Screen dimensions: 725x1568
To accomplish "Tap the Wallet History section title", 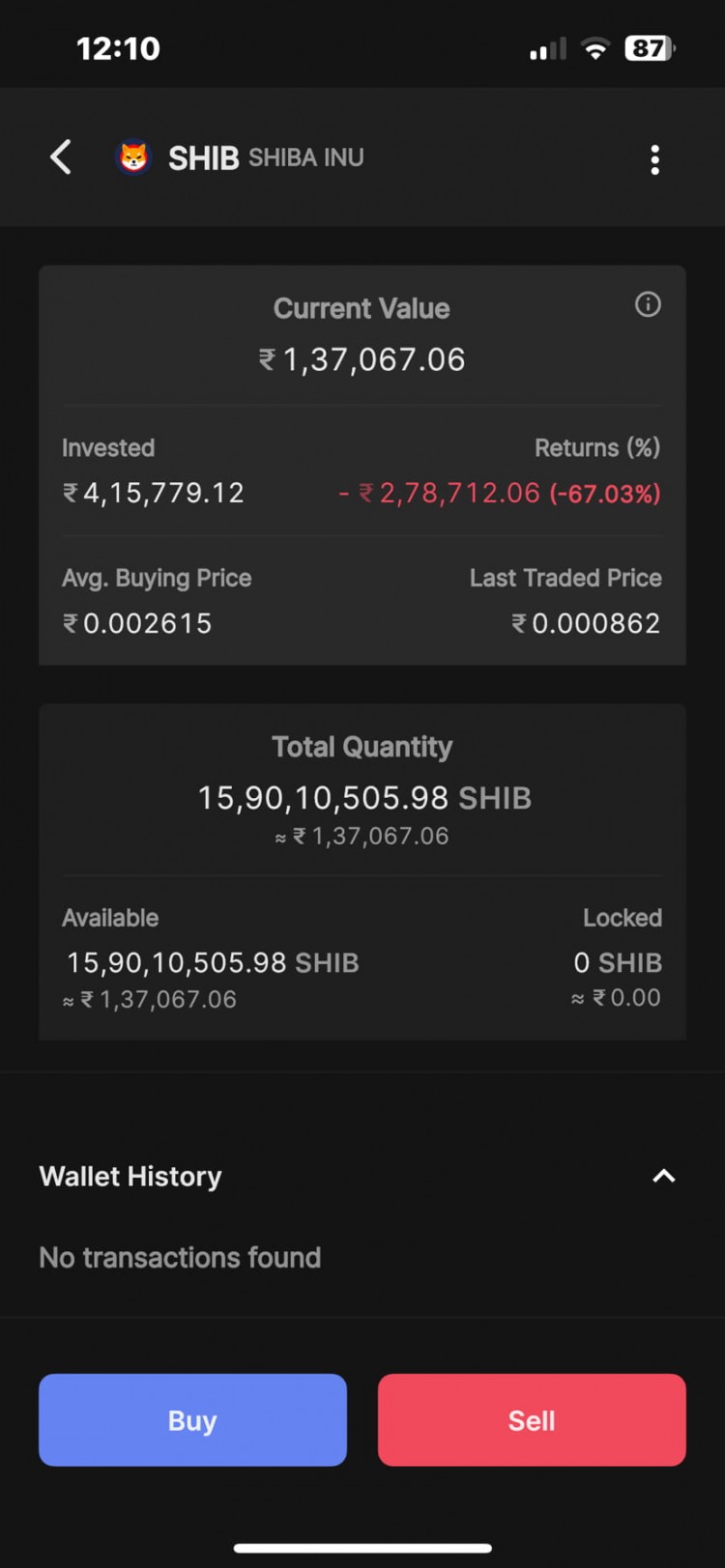I will pyautogui.click(x=130, y=1176).
